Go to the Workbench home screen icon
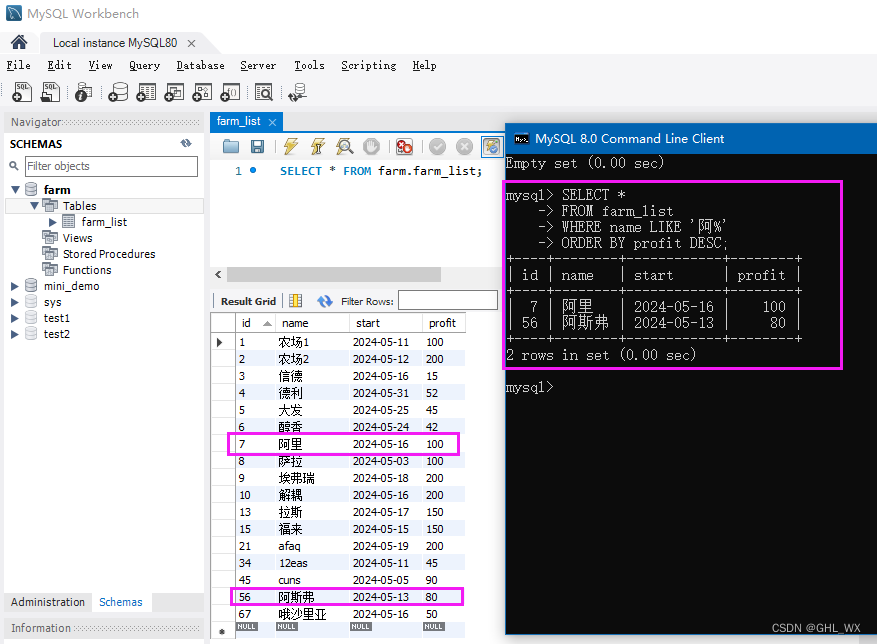 [x=19, y=43]
